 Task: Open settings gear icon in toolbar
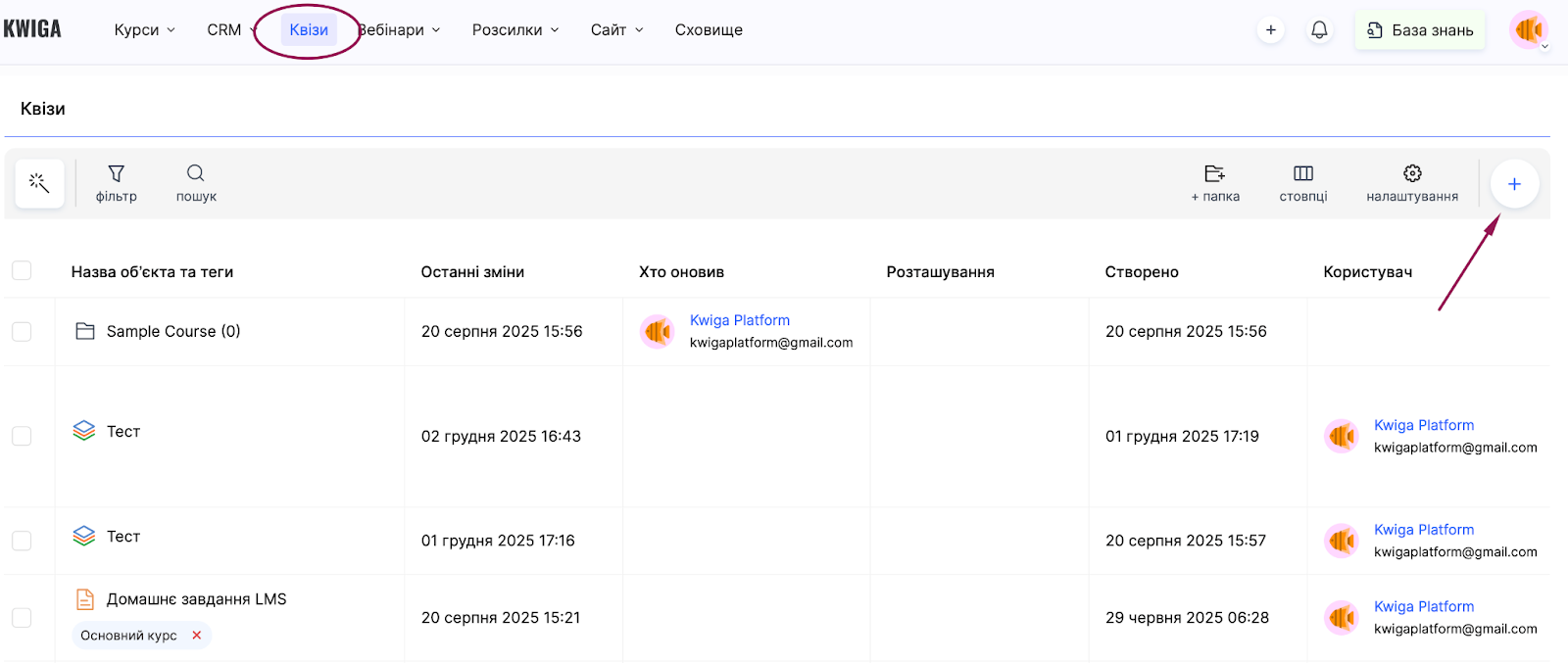1412,174
